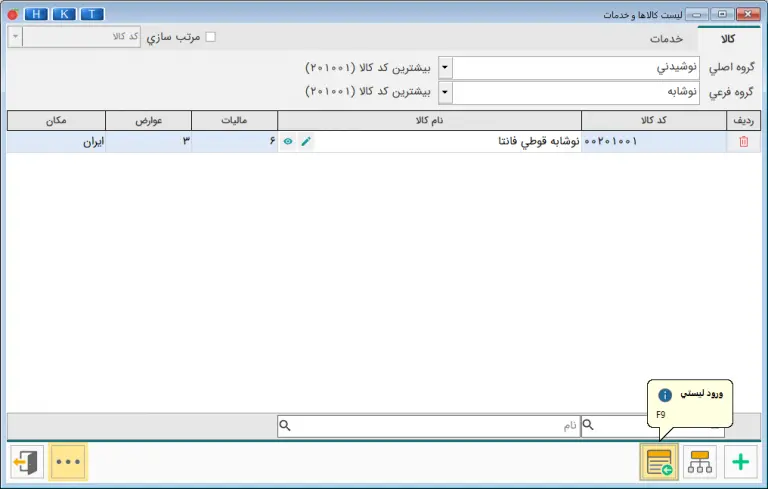Click the عوارض column header
This screenshot has height=489, width=768.
(x=148, y=121)
